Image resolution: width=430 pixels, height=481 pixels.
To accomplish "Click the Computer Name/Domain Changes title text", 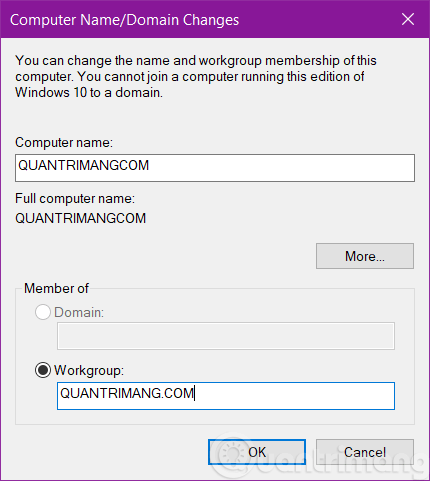I will (124, 20).
